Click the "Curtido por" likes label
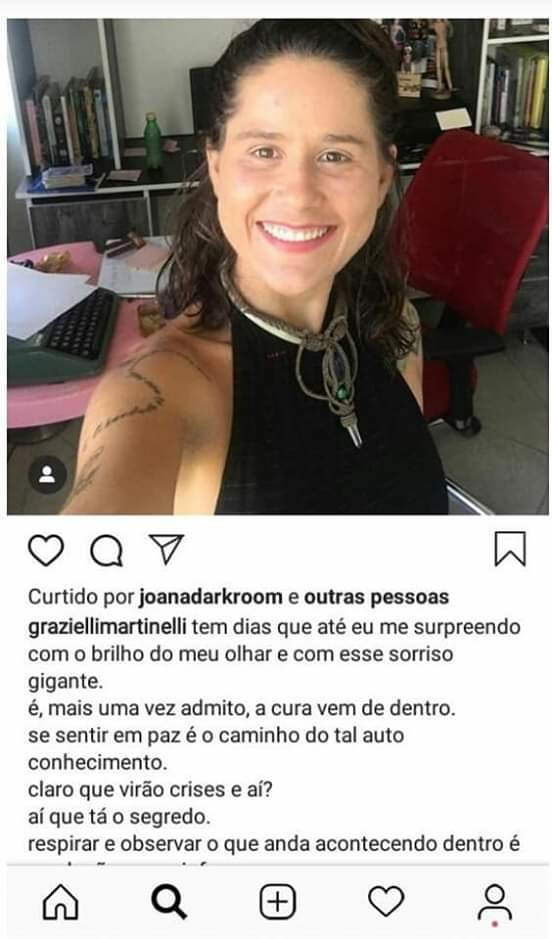The height and width of the screenshot is (939, 552). click(x=81, y=597)
